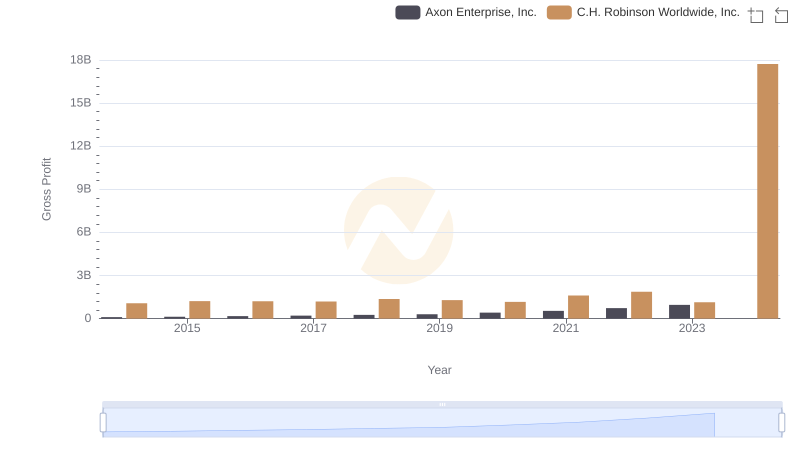Click the Gross Profit axis title
The image size is (800, 461).
pyautogui.click(x=46, y=189)
